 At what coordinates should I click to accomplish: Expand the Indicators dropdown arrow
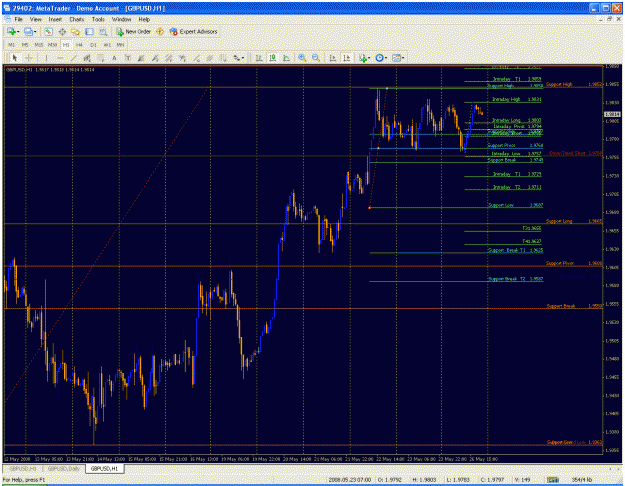369,59
